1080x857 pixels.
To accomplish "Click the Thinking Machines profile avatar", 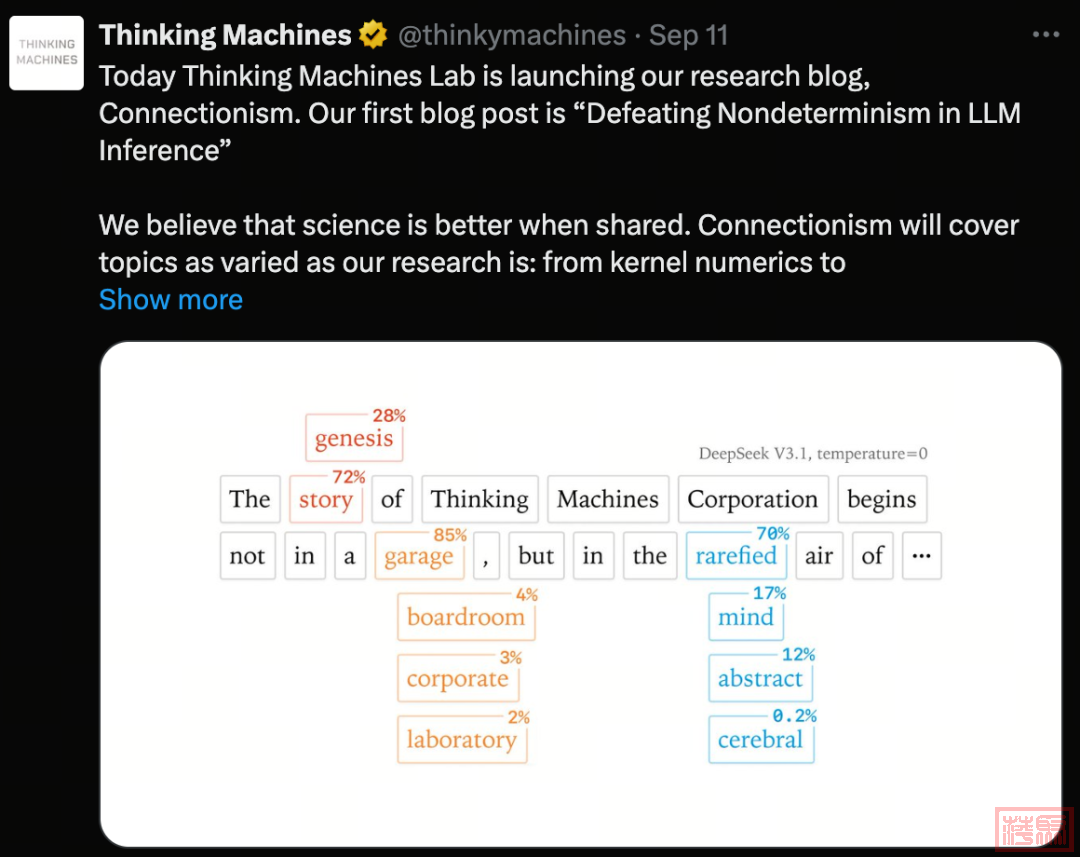I will pyautogui.click(x=46, y=53).
